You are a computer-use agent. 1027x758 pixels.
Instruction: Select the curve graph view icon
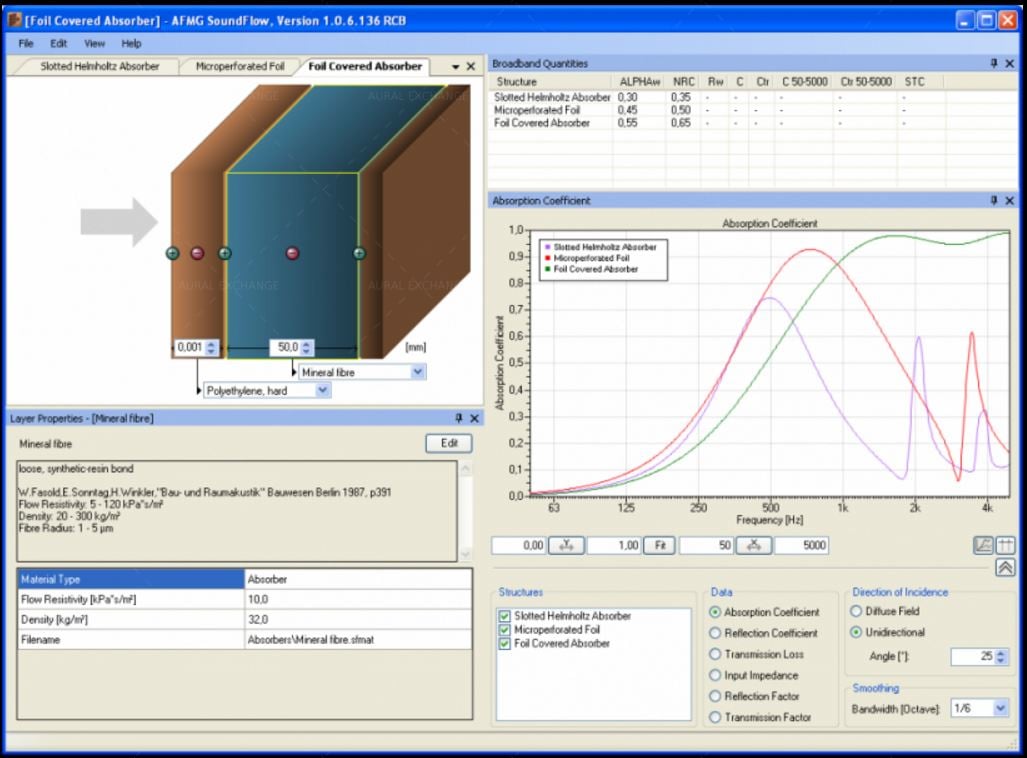(984, 545)
